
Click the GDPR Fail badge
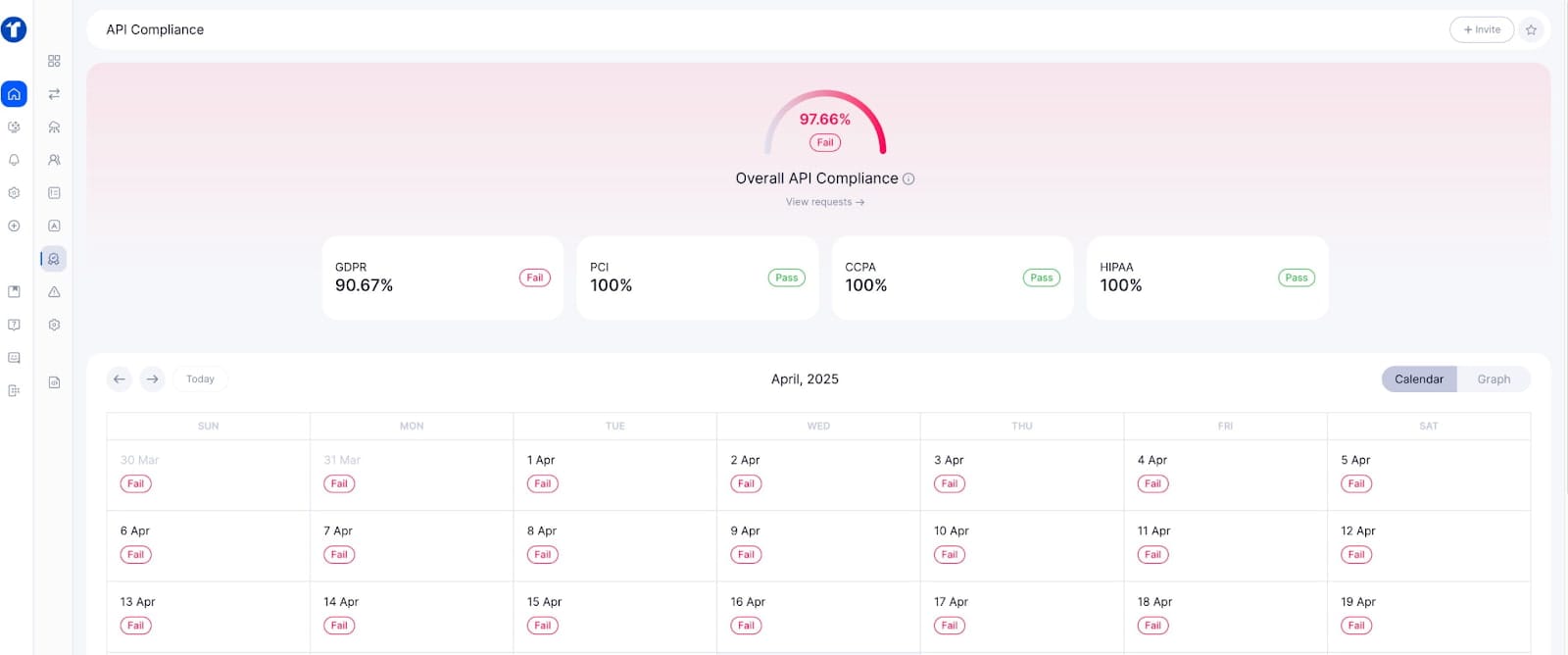pos(534,277)
